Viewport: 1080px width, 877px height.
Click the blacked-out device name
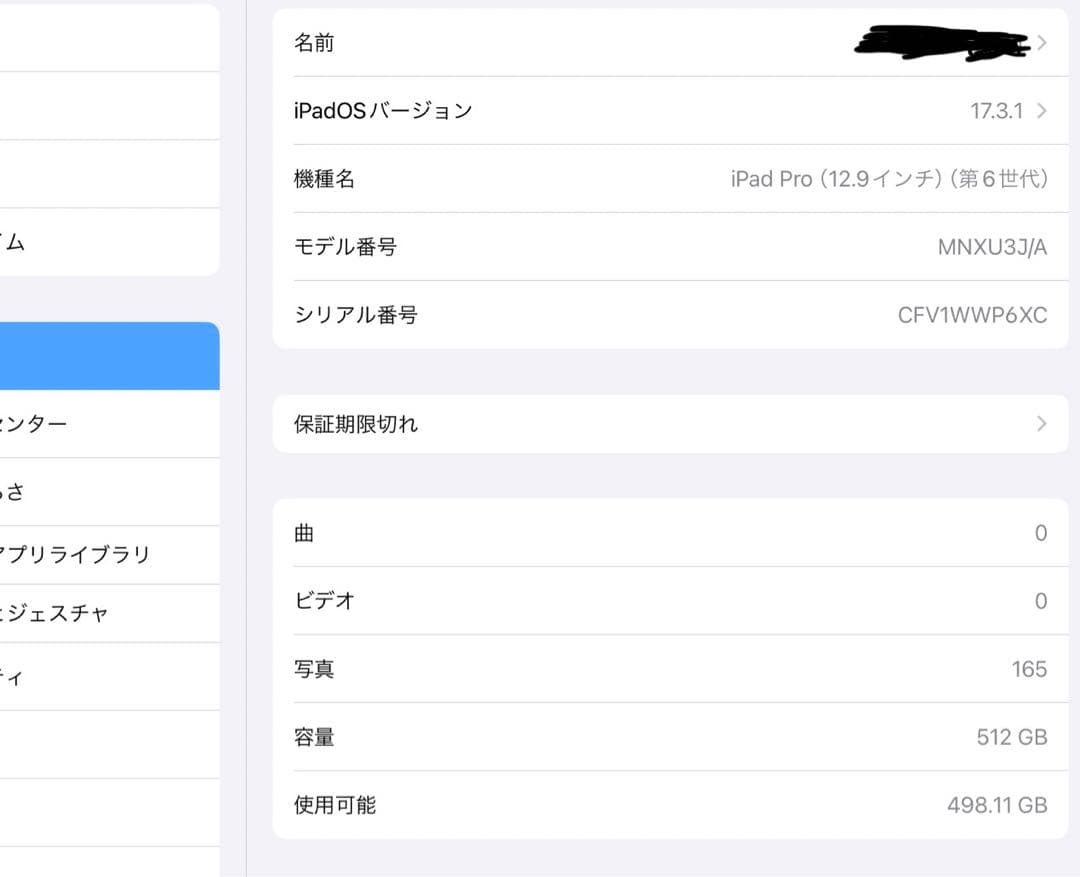[940, 42]
